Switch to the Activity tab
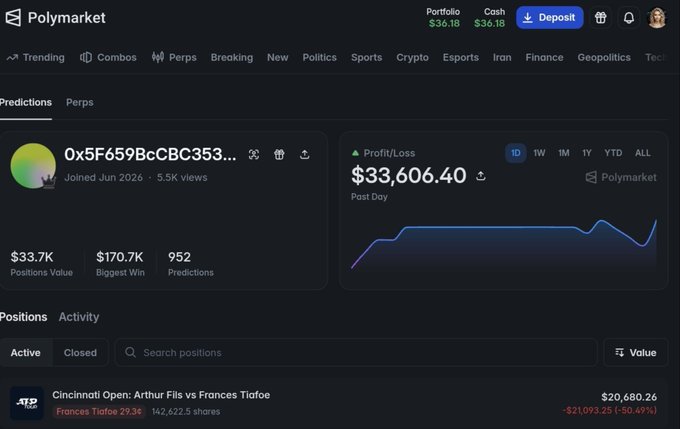Viewport: 680px width, 429px height. pyautogui.click(x=79, y=317)
